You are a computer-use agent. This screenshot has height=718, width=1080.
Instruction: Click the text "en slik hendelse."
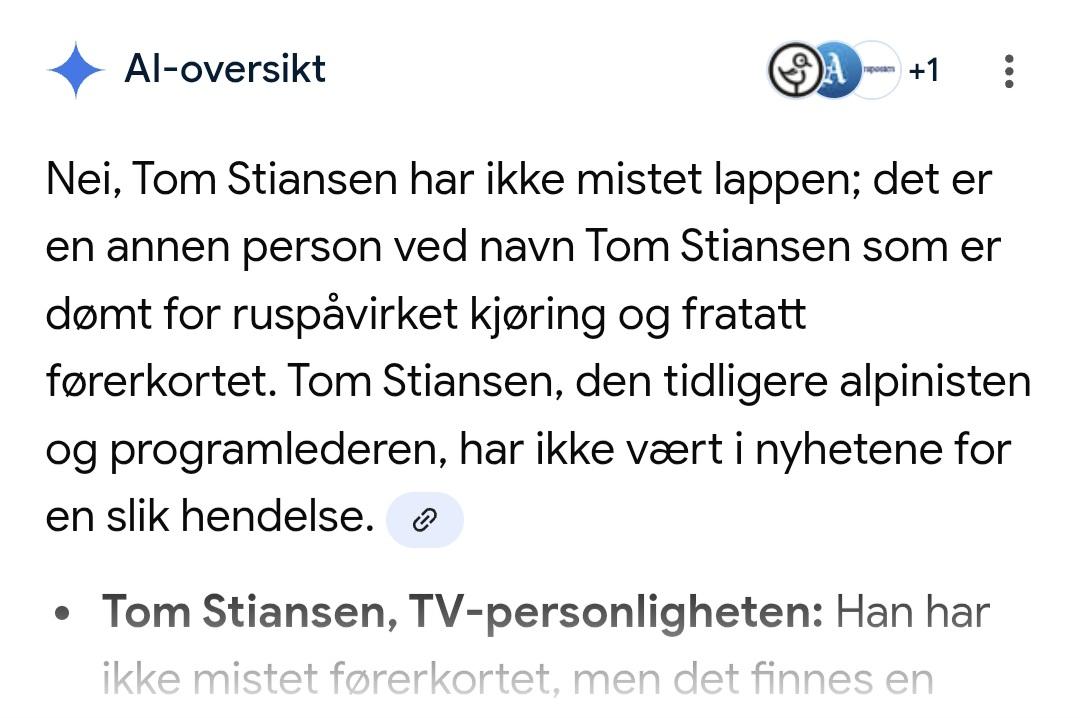(x=209, y=519)
